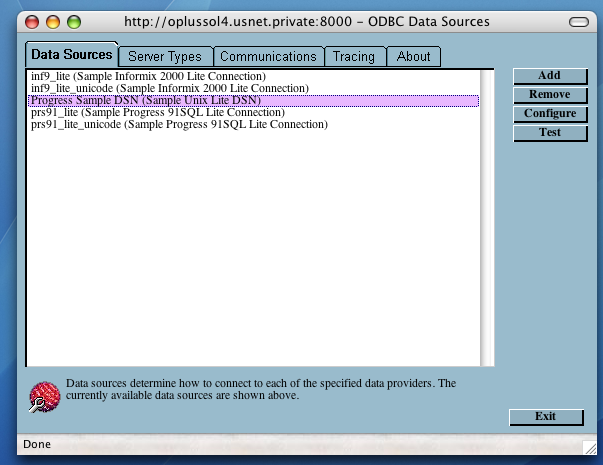603x465 pixels.
Task: Run Test on the selected data source
Action: click(549, 133)
